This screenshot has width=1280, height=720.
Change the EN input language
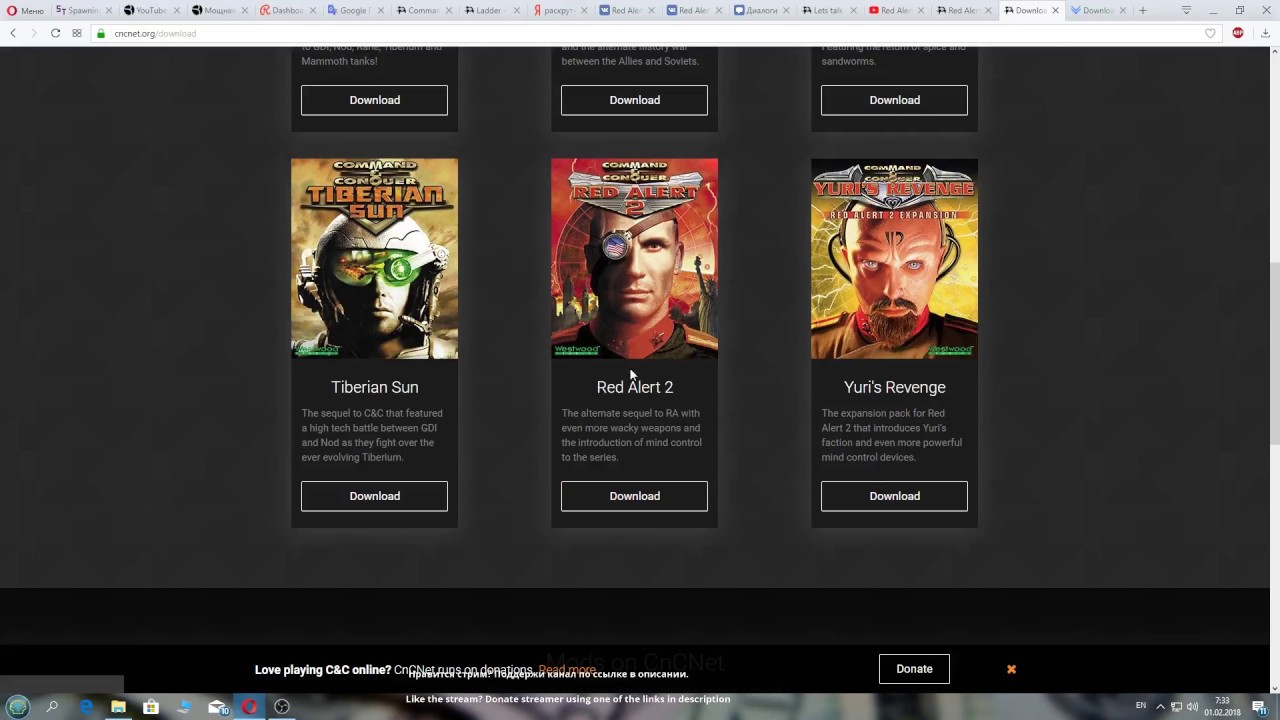1141,706
